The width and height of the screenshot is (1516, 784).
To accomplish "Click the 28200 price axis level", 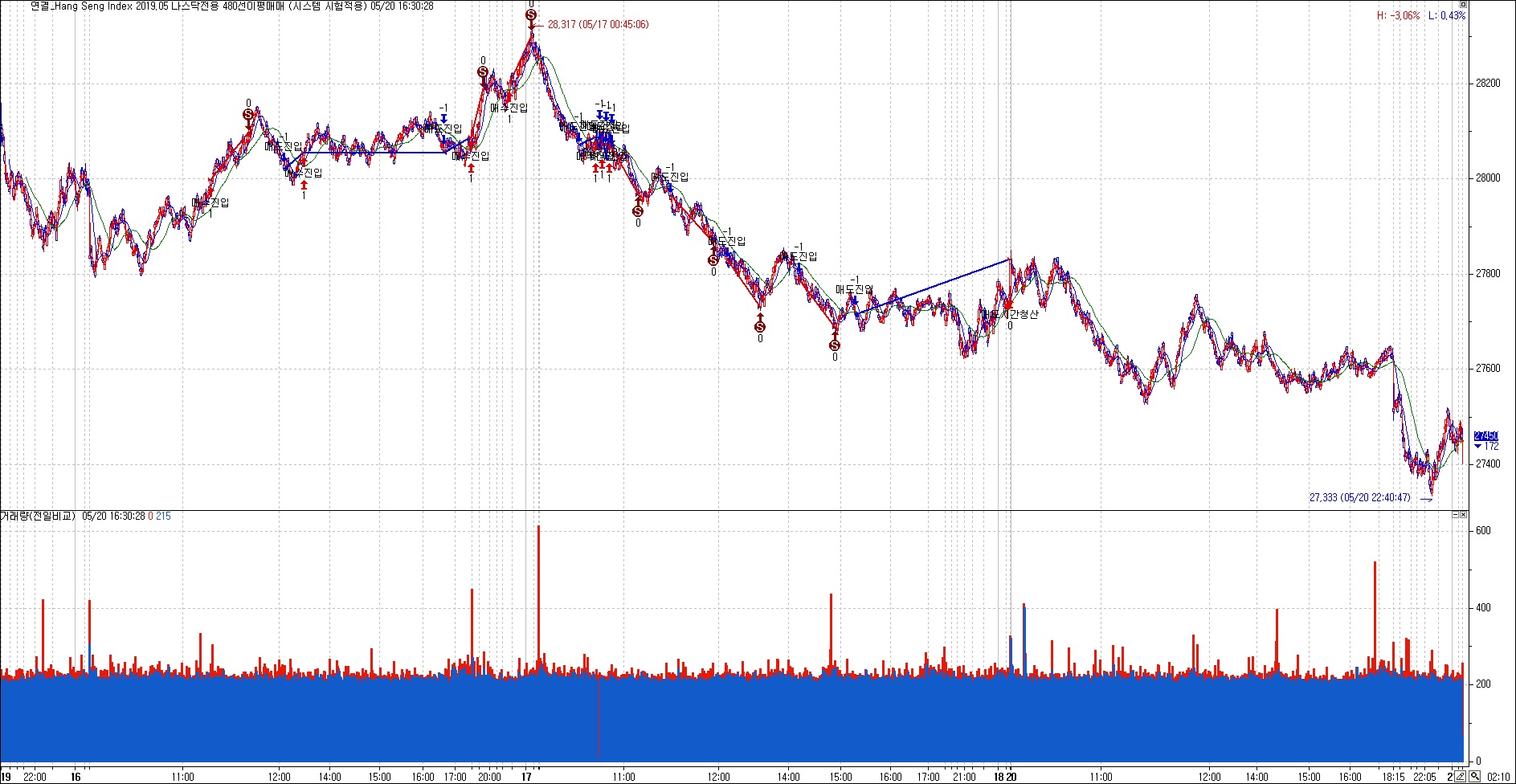I will pos(1488,83).
